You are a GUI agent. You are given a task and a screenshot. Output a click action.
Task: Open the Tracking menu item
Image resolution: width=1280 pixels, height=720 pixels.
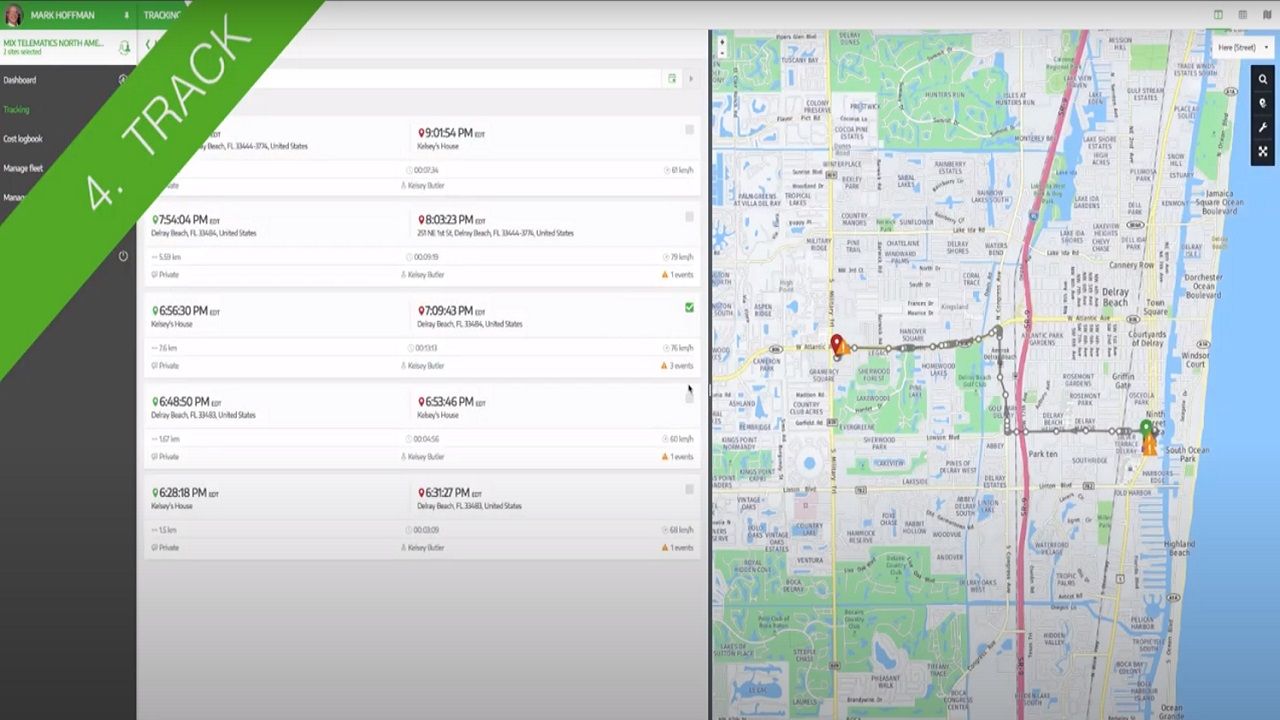pos(16,110)
